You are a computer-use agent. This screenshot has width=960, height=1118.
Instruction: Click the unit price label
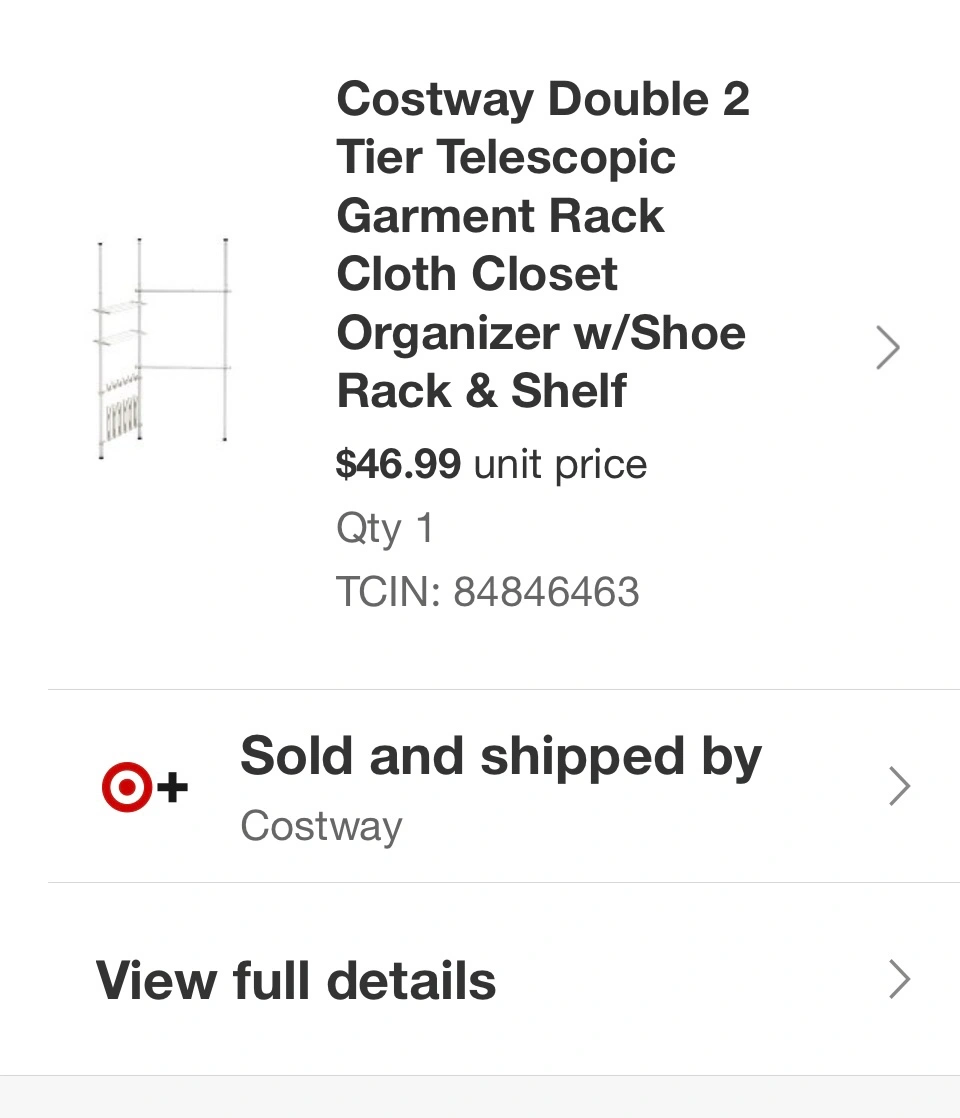tap(561, 465)
